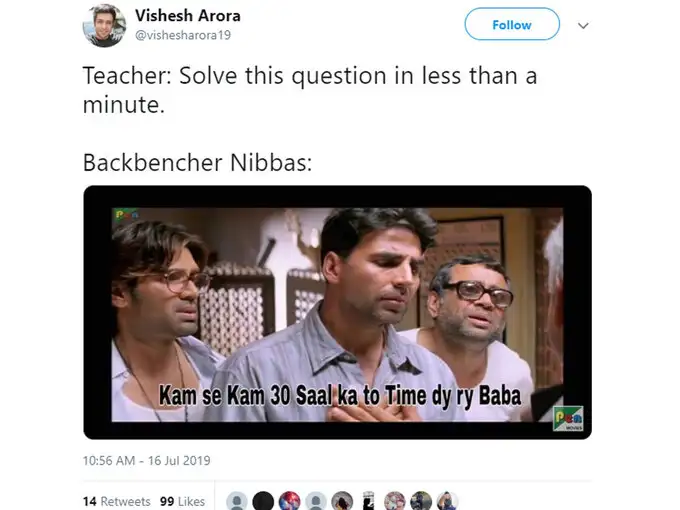
Task: Open the pink floral liker avatar
Action: pos(395,501)
